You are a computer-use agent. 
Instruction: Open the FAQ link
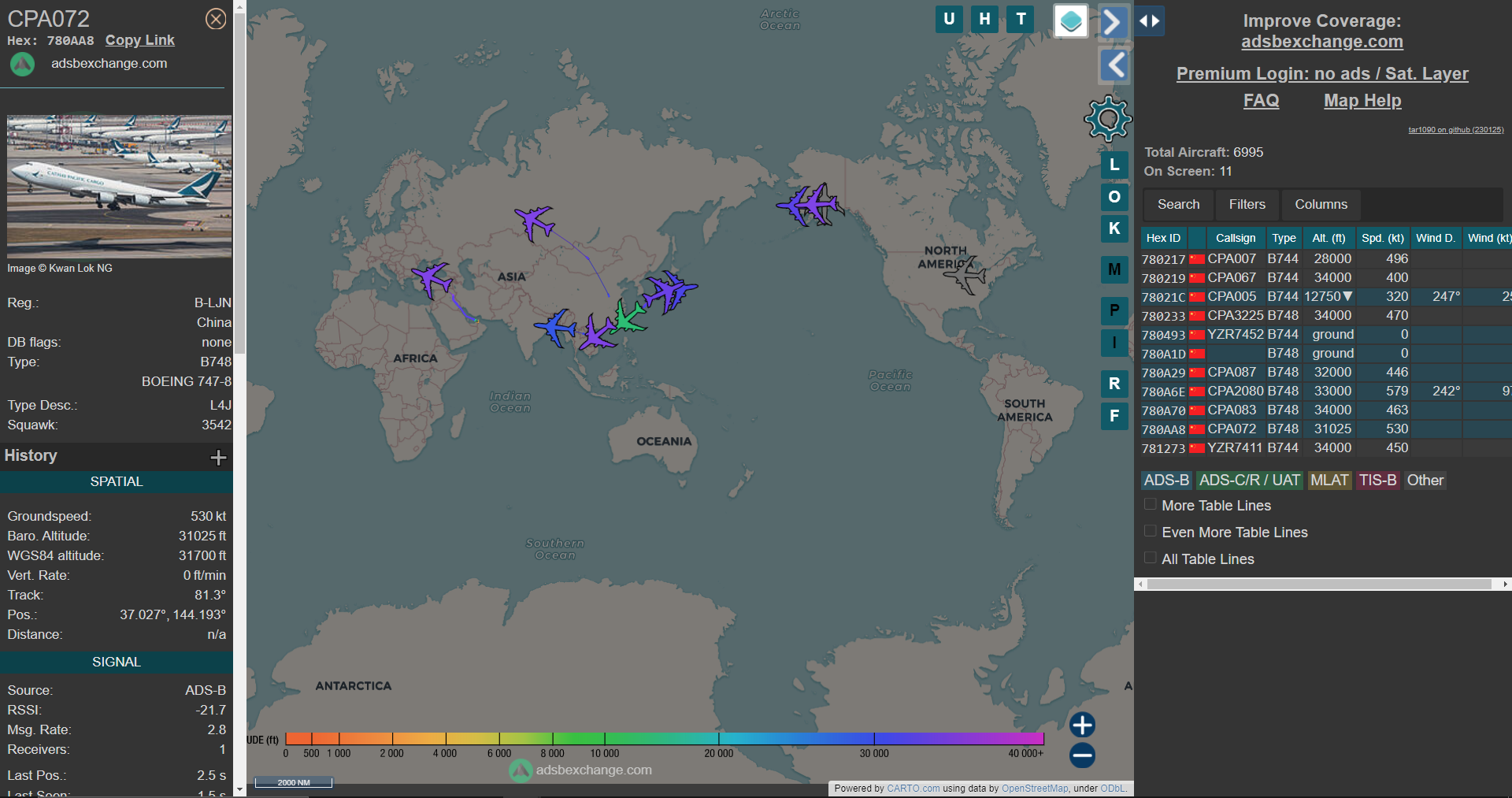[1261, 101]
